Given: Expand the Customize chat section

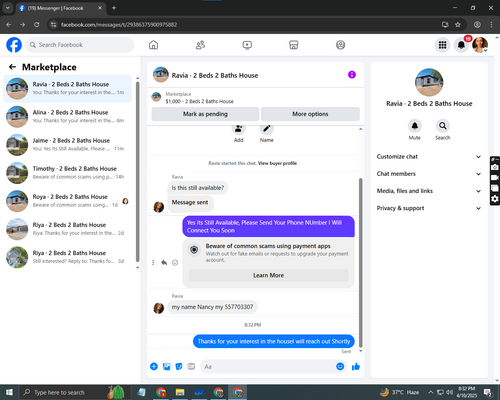Looking at the screenshot, I should [x=429, y=157].
